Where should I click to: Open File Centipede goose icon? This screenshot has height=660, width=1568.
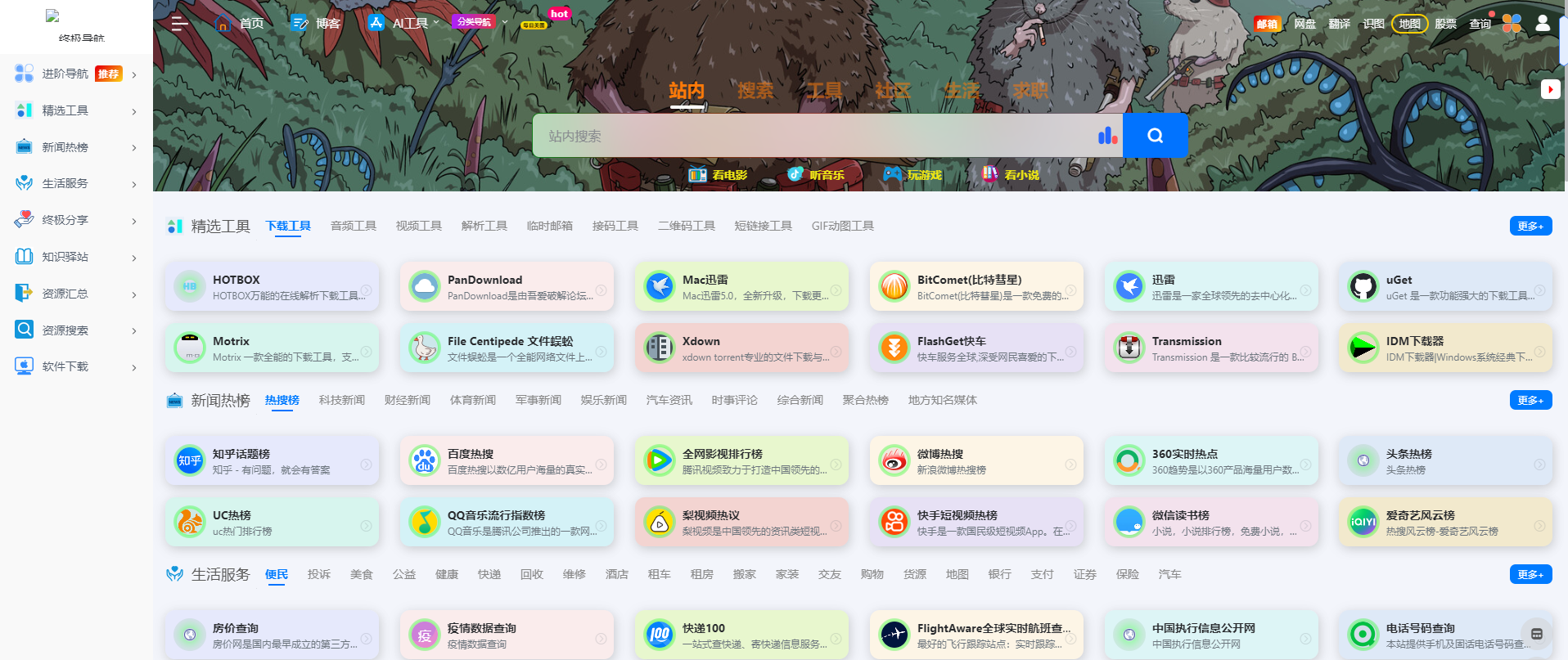point(425,348)
